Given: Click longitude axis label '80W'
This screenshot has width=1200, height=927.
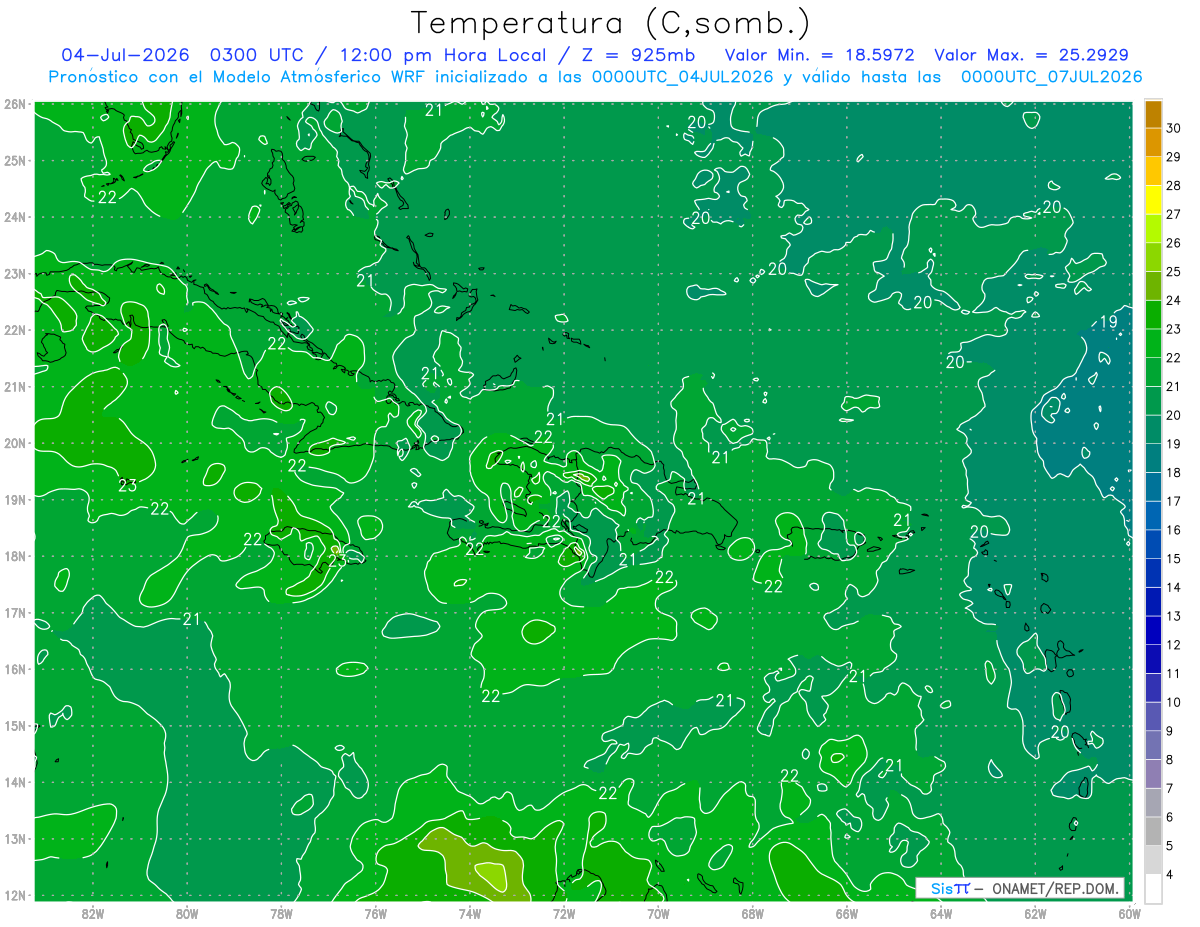Looking at the screenshot, I should coord(187,913).
